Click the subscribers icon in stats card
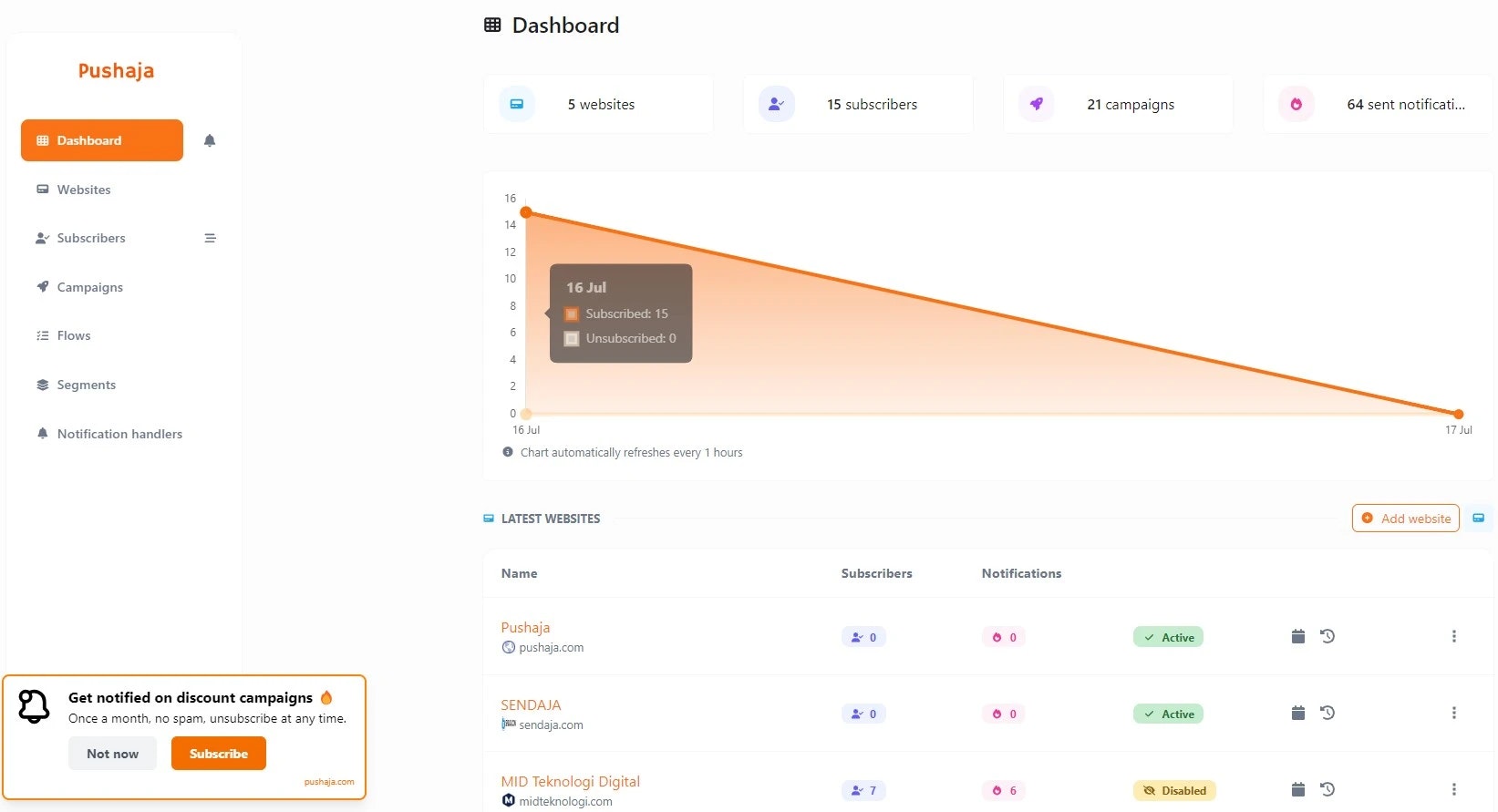Screen dimensions: 1498x812 tap(777, 104)
